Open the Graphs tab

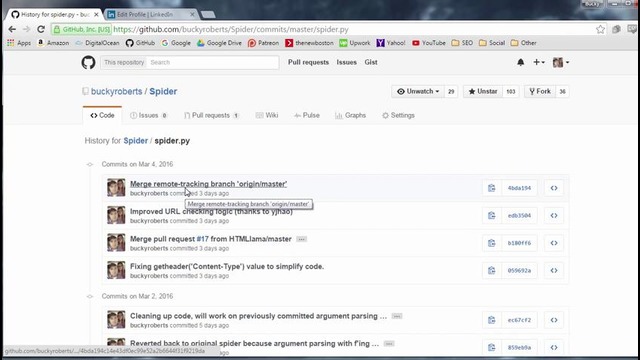350,116
